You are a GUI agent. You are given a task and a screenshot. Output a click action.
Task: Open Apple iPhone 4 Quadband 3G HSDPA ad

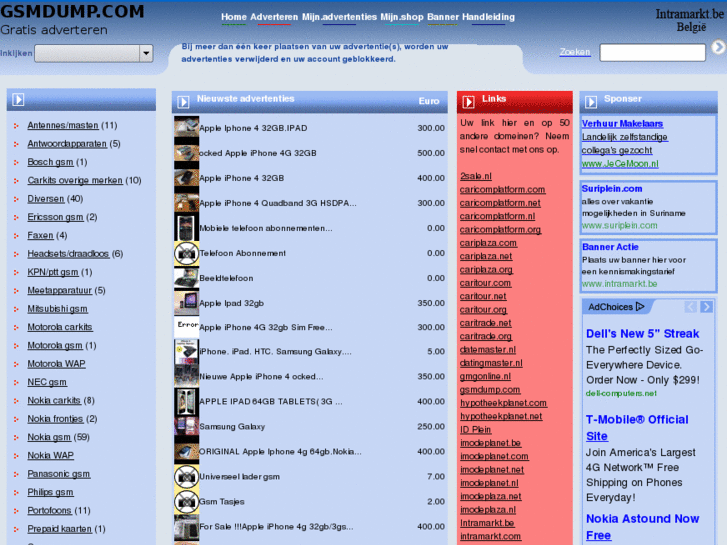pos(278,203)
